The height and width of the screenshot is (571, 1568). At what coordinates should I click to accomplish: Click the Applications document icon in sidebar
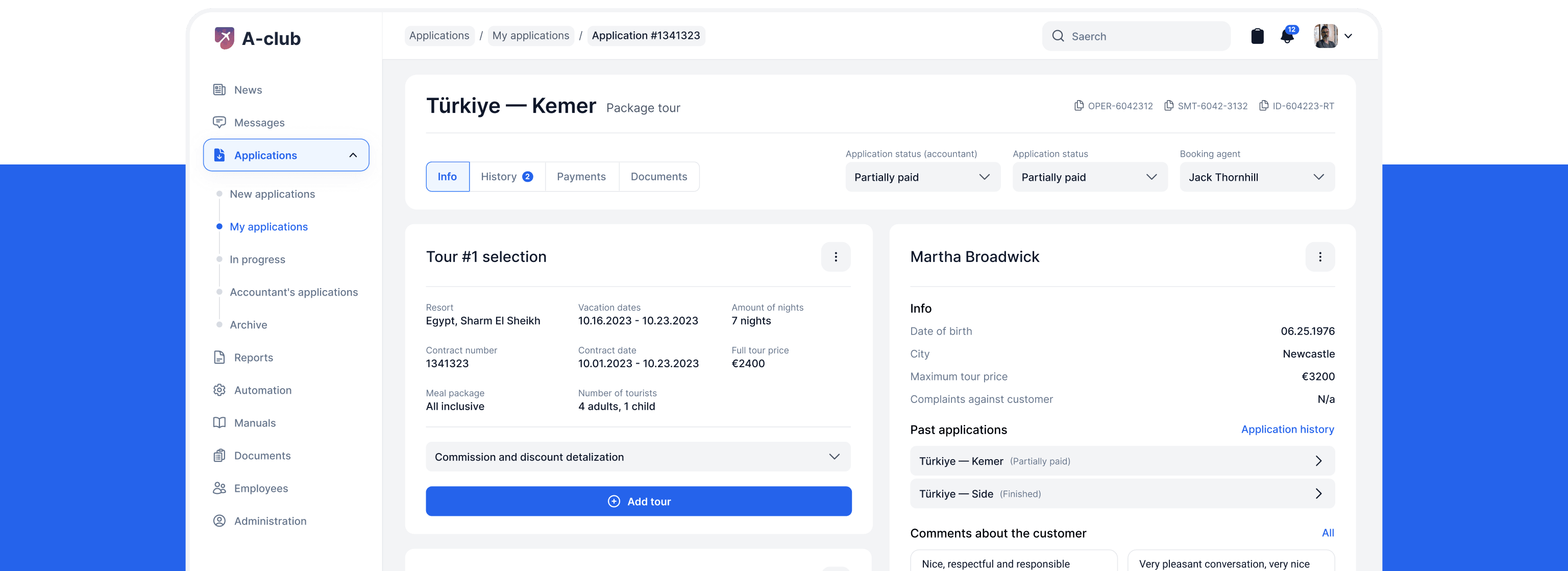click(x=219, y=155)
